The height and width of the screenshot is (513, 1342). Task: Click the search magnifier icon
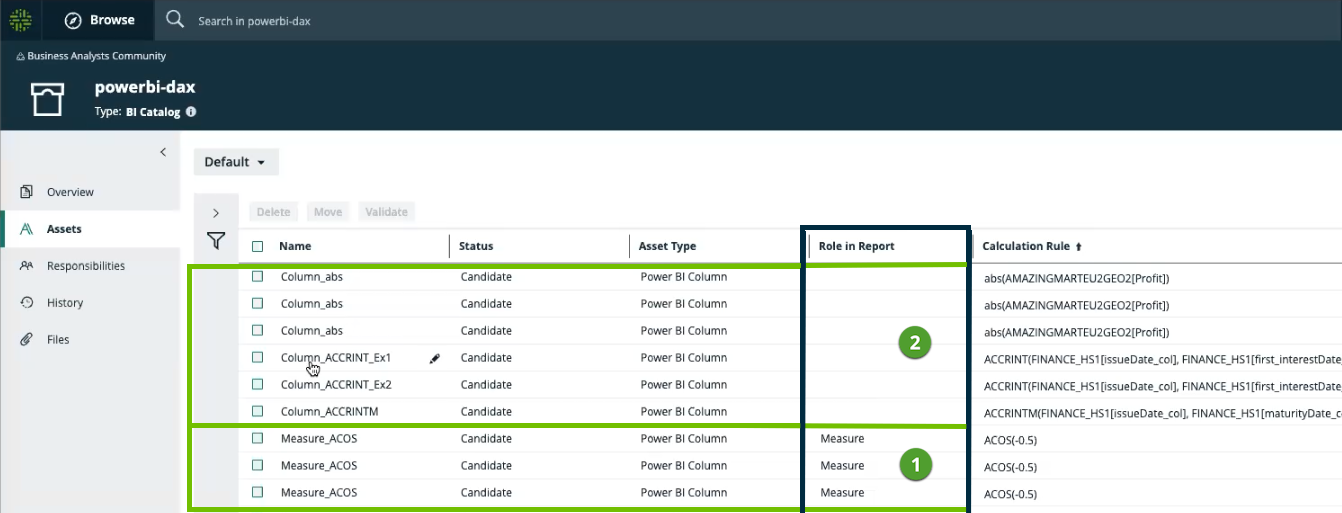(175, 20)
